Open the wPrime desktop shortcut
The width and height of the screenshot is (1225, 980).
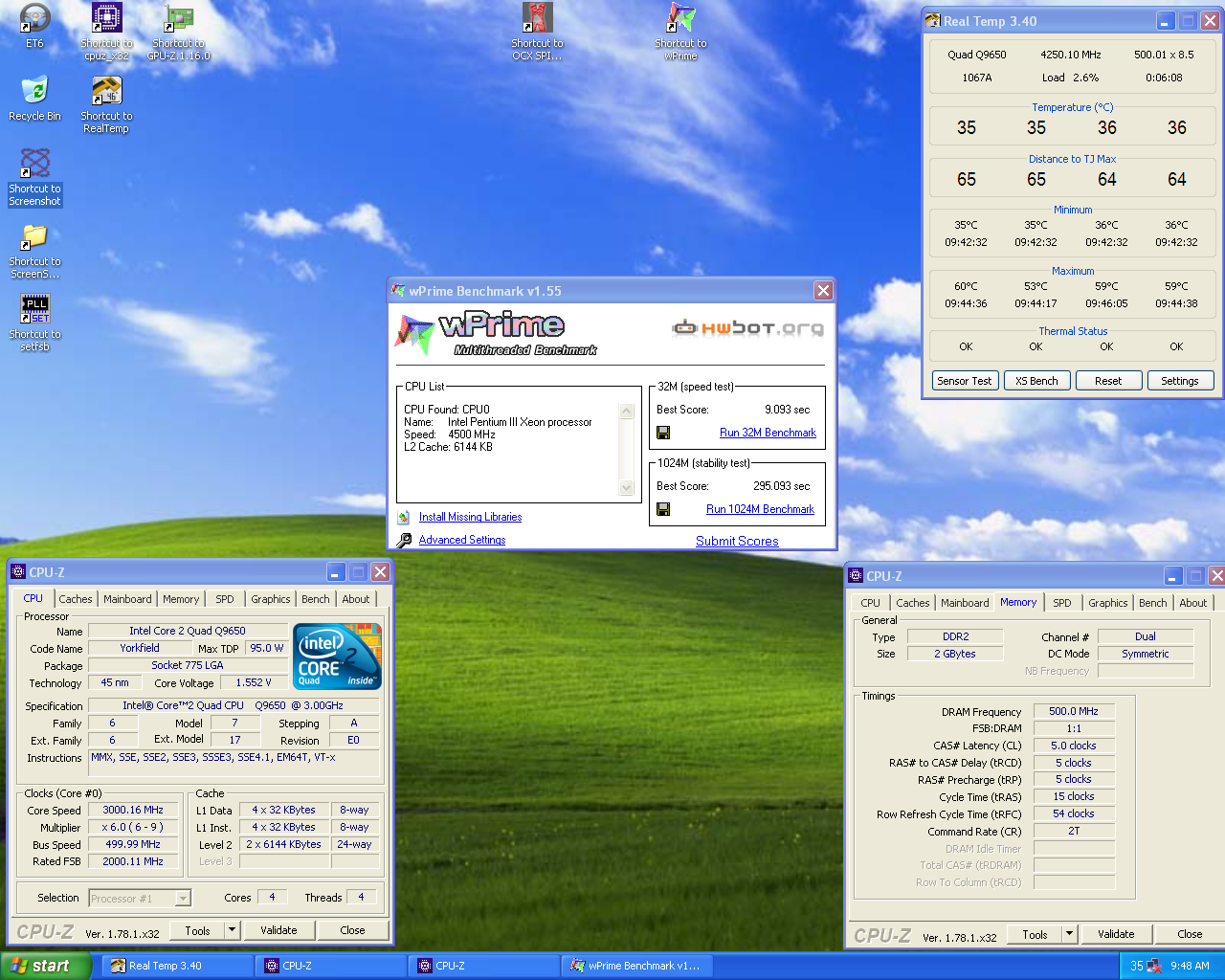680,19
